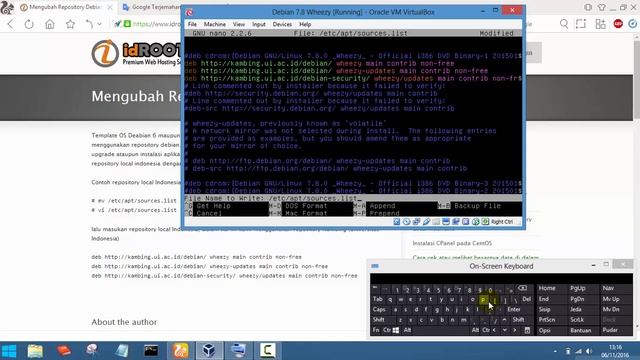Image resolution: width=640 pixels, height=360 pixels.
Task: Click the red adblock icon in browser toolbar
Action: (618, 24)
